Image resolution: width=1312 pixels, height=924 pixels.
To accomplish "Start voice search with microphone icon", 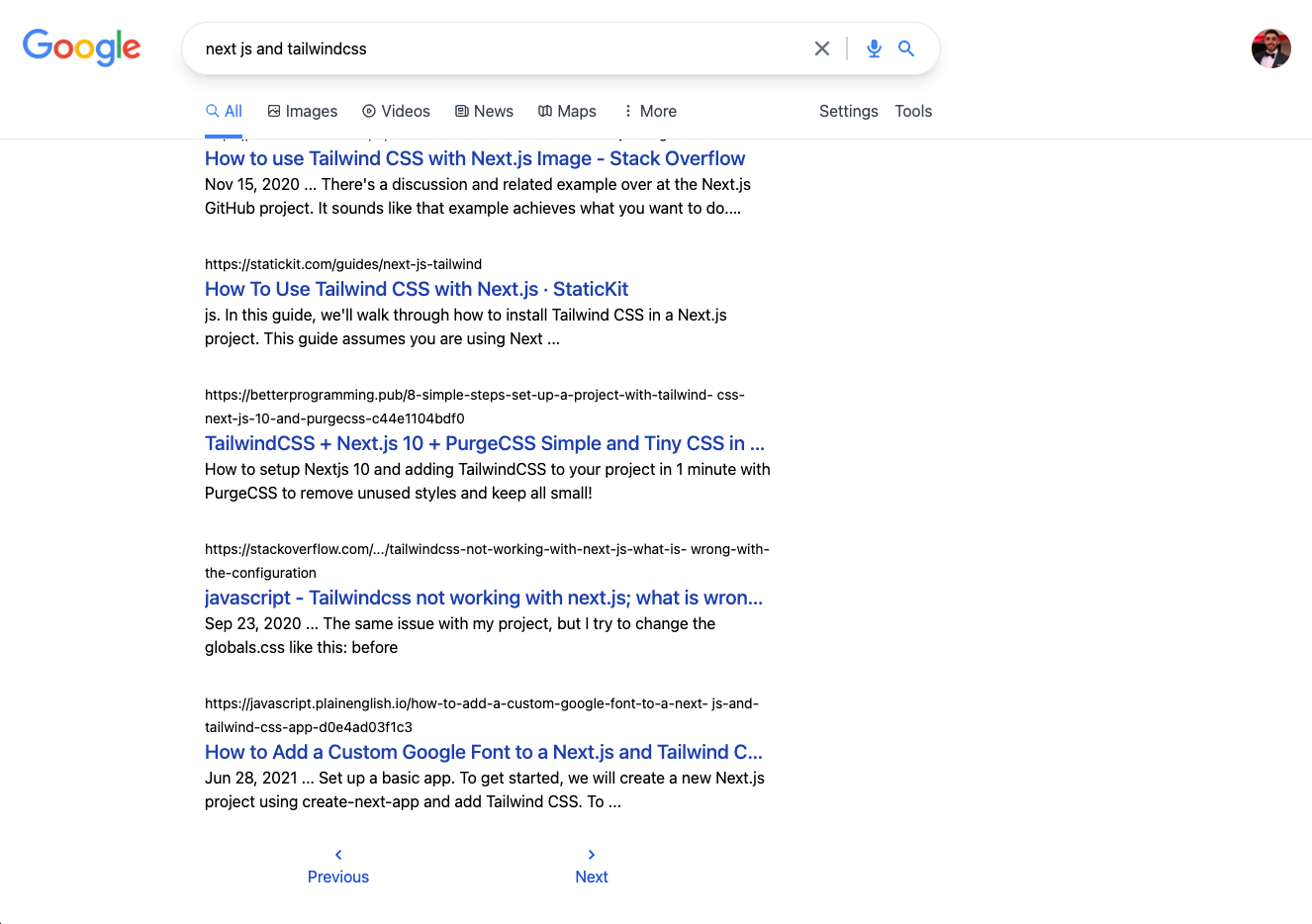I will (874, 48).
